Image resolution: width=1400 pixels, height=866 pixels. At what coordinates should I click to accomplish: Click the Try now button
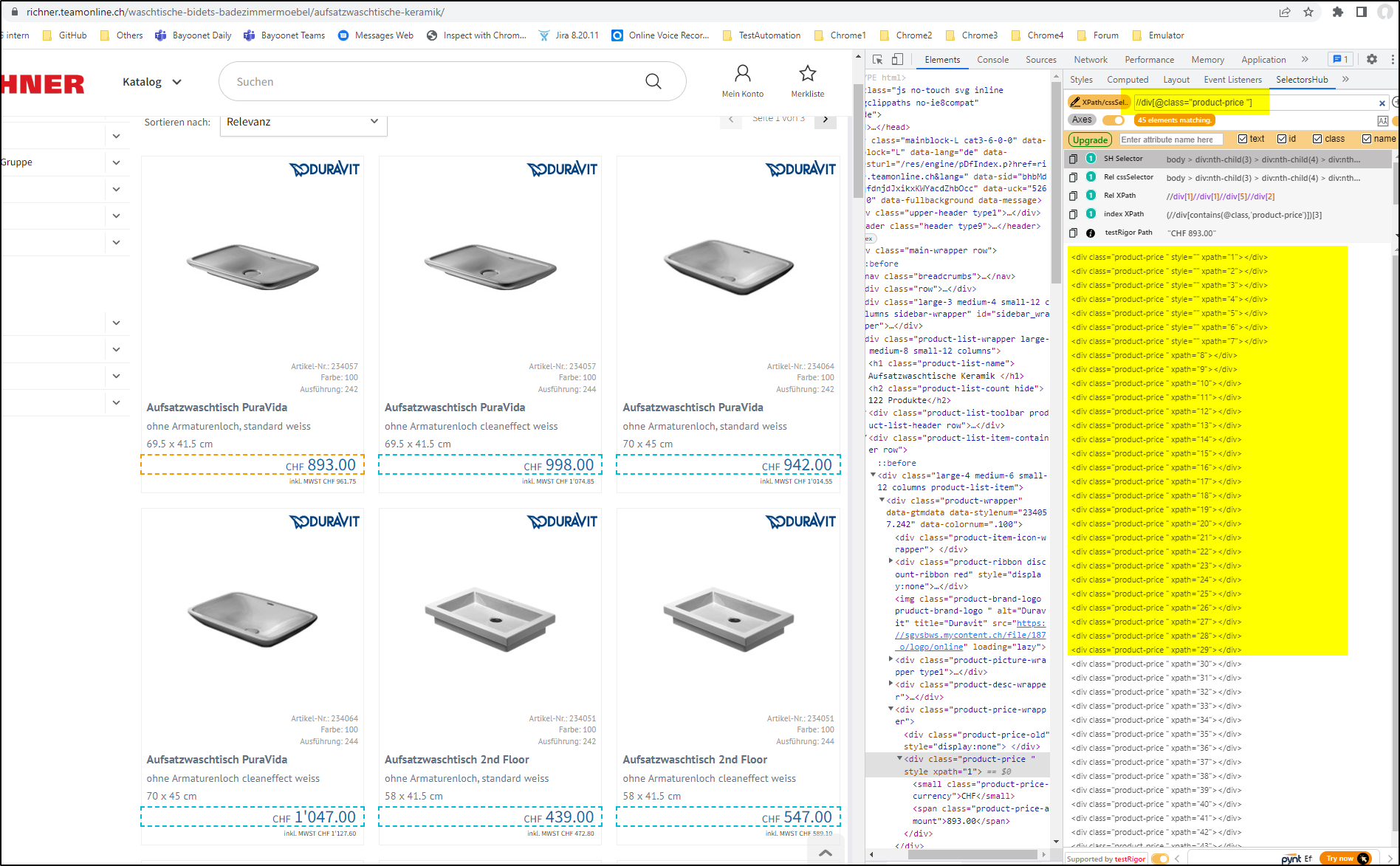[x=1341, y=858]
